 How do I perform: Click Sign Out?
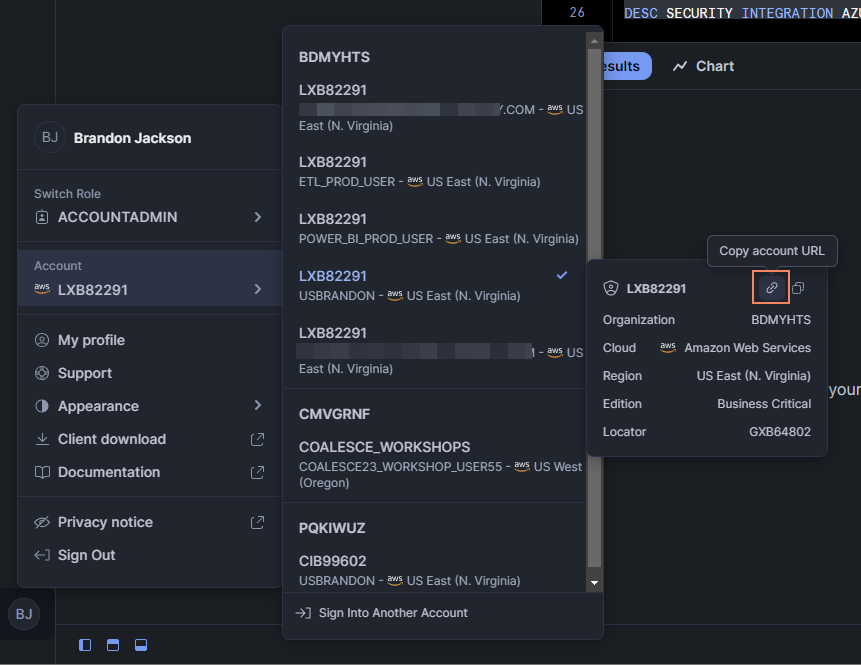(86, 555)
